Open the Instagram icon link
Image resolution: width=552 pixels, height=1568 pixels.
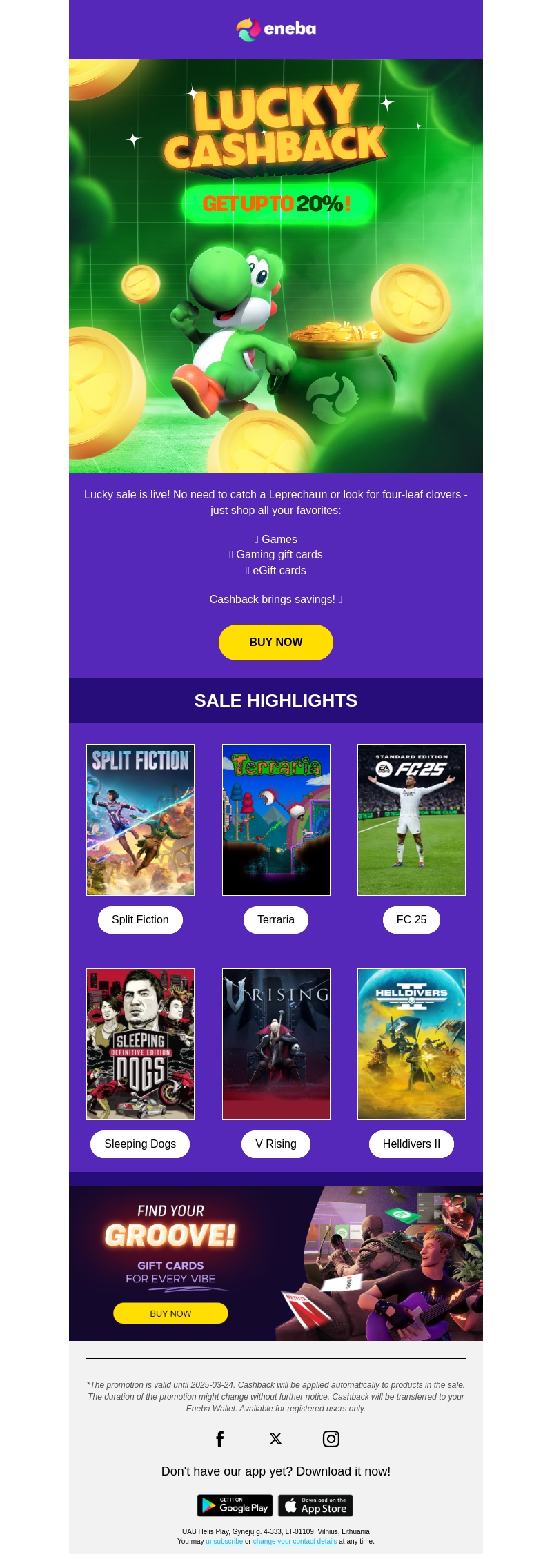(331, 1438)
